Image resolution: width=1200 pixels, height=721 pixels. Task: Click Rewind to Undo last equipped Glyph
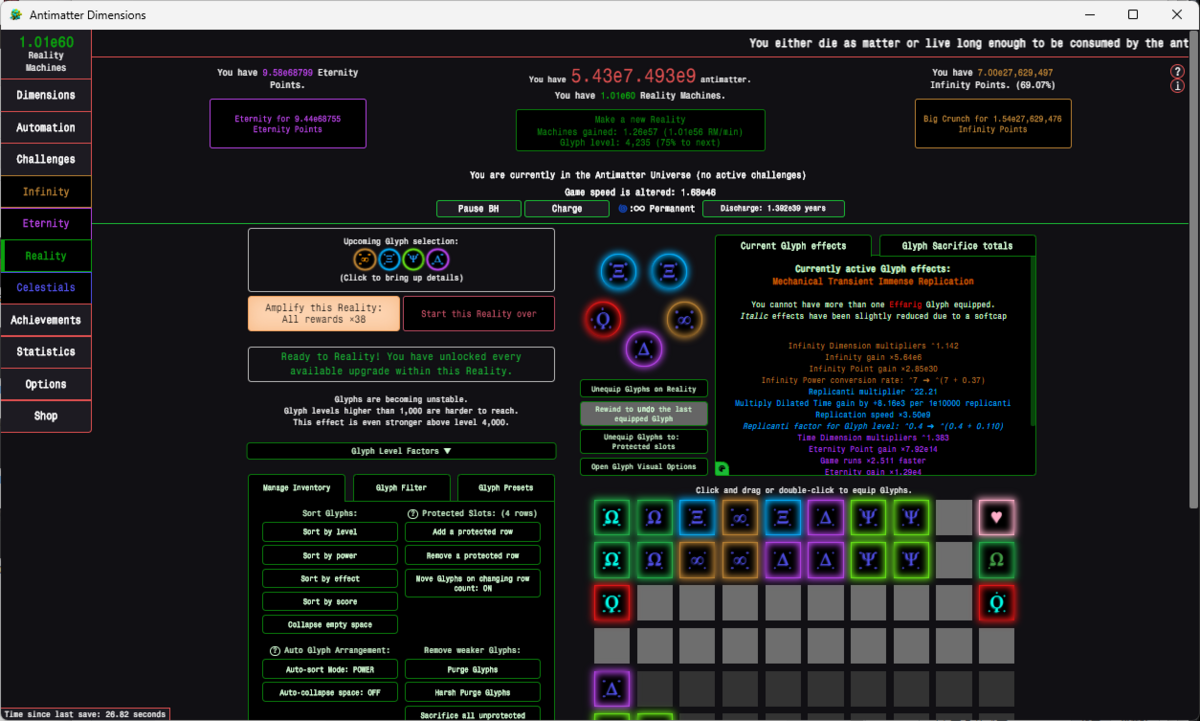(644, 413)
